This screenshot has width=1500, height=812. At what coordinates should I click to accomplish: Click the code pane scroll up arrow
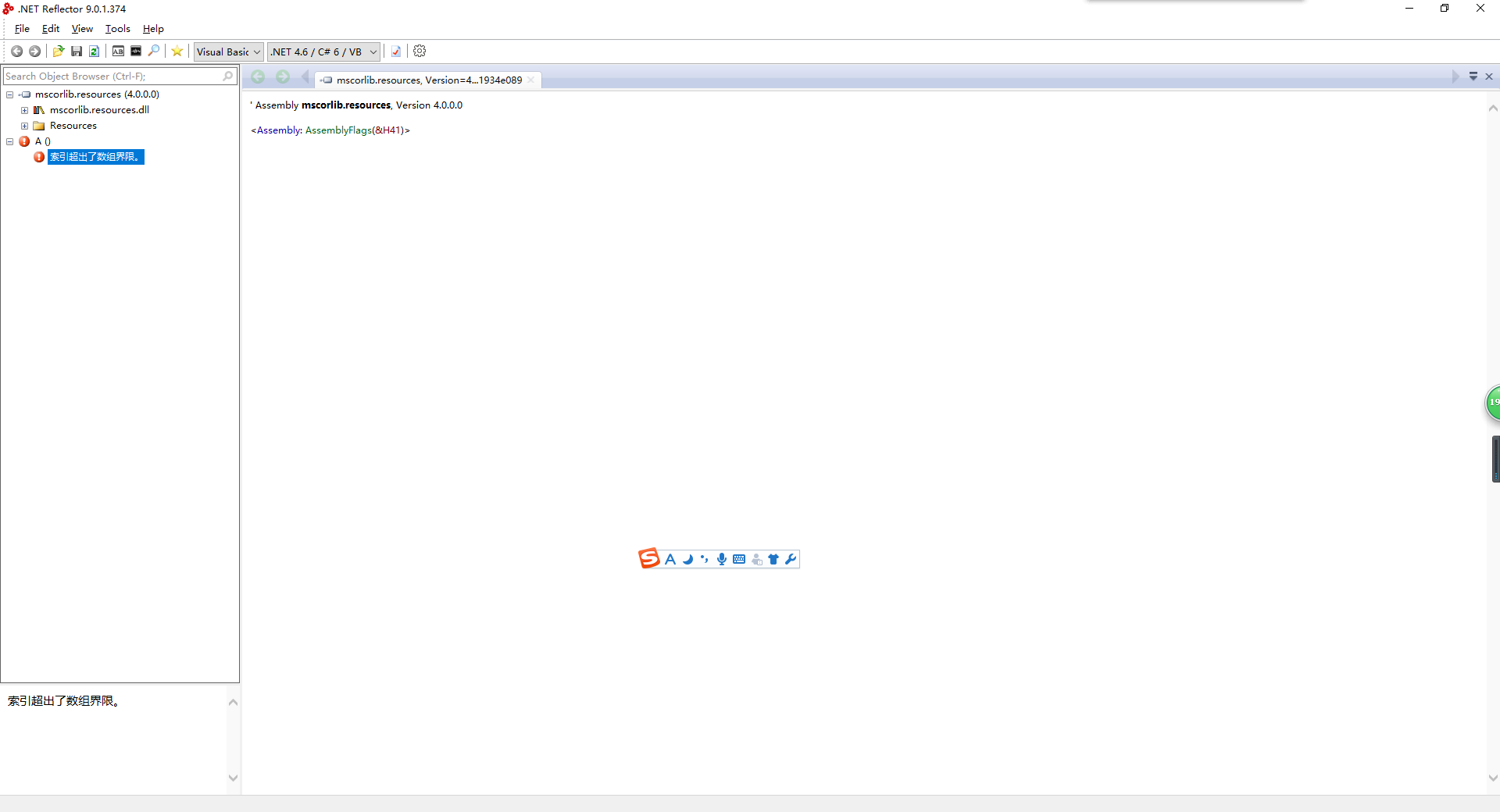pyautogui.click(x=1493, y=109)
